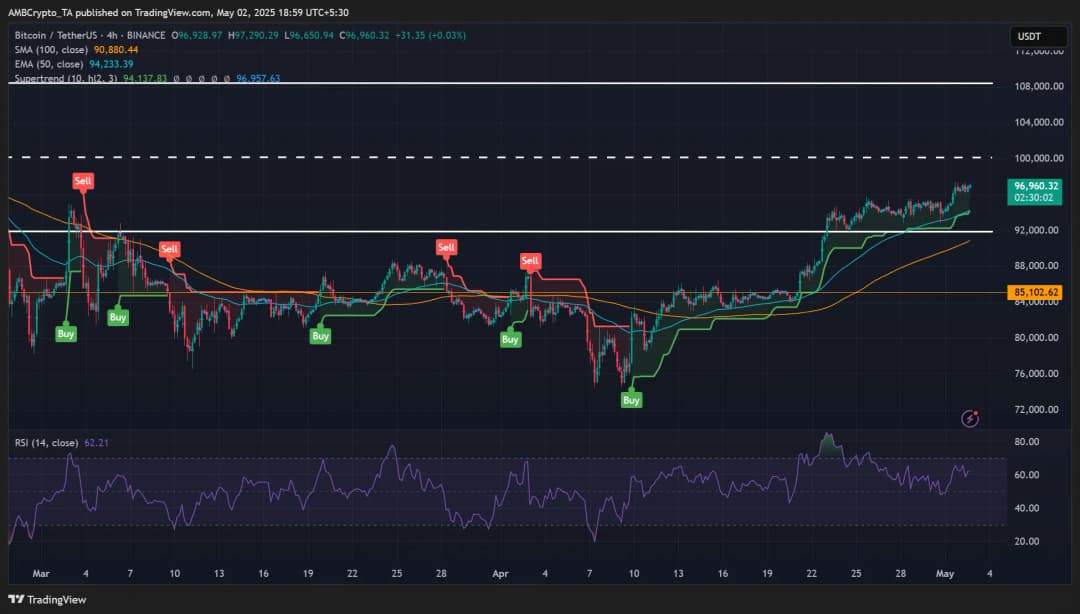
Task: Click the TradingView logo
Action: tap(46, 599)
